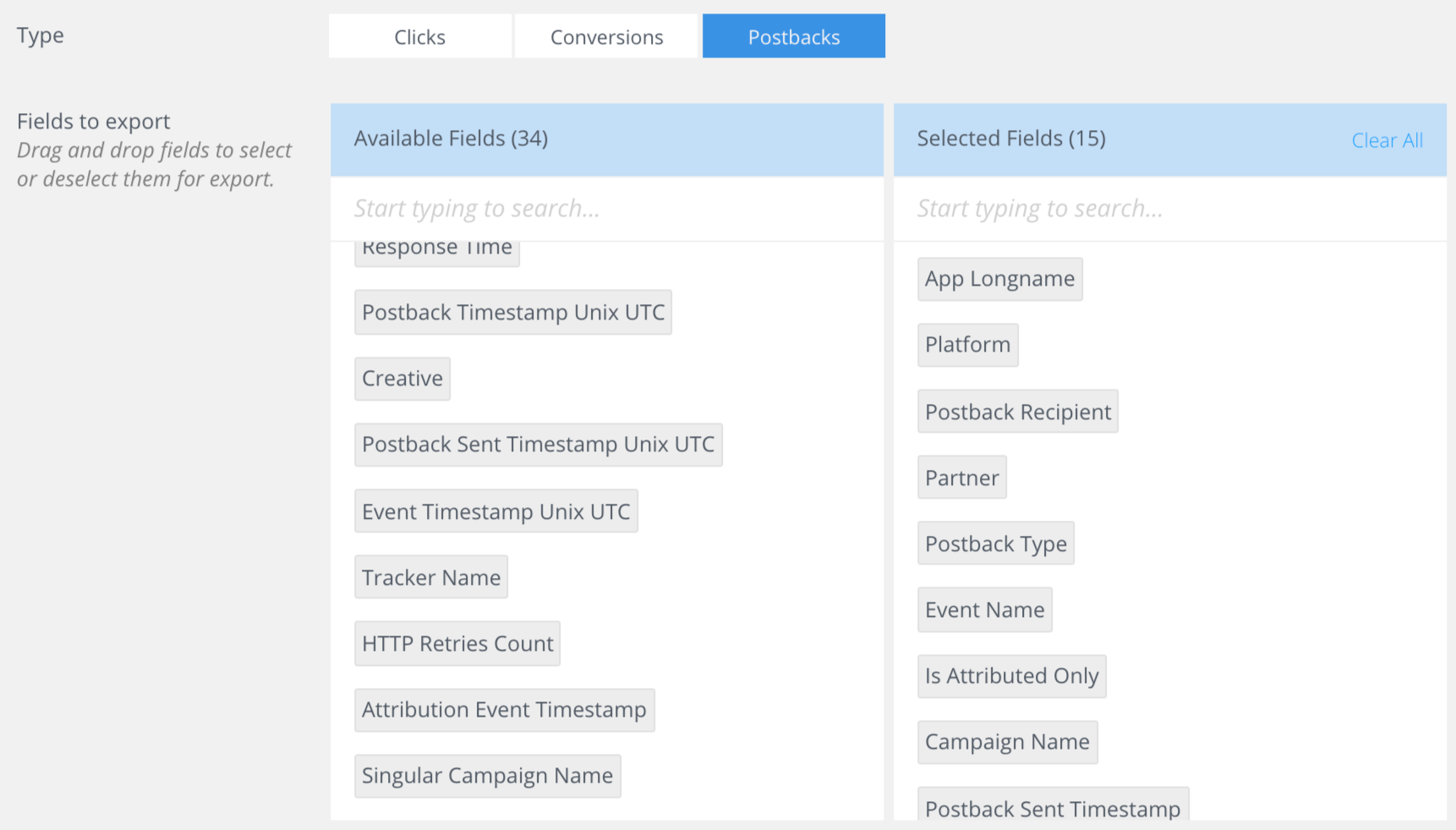Deselect the Platform selected field
This screenshot has width=1456, height=830.
pos(968,345)
